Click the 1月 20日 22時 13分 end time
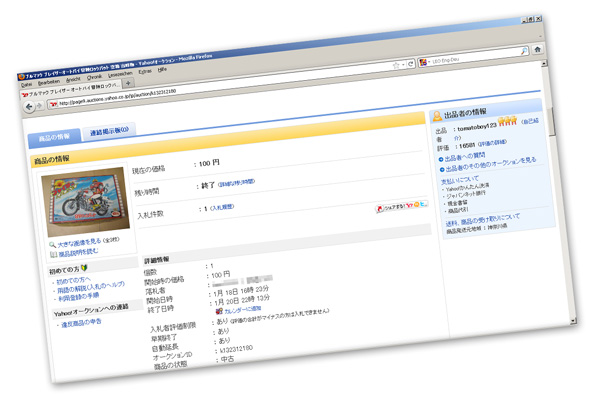Viewport: 590px width, 401px height. (242, 300)
